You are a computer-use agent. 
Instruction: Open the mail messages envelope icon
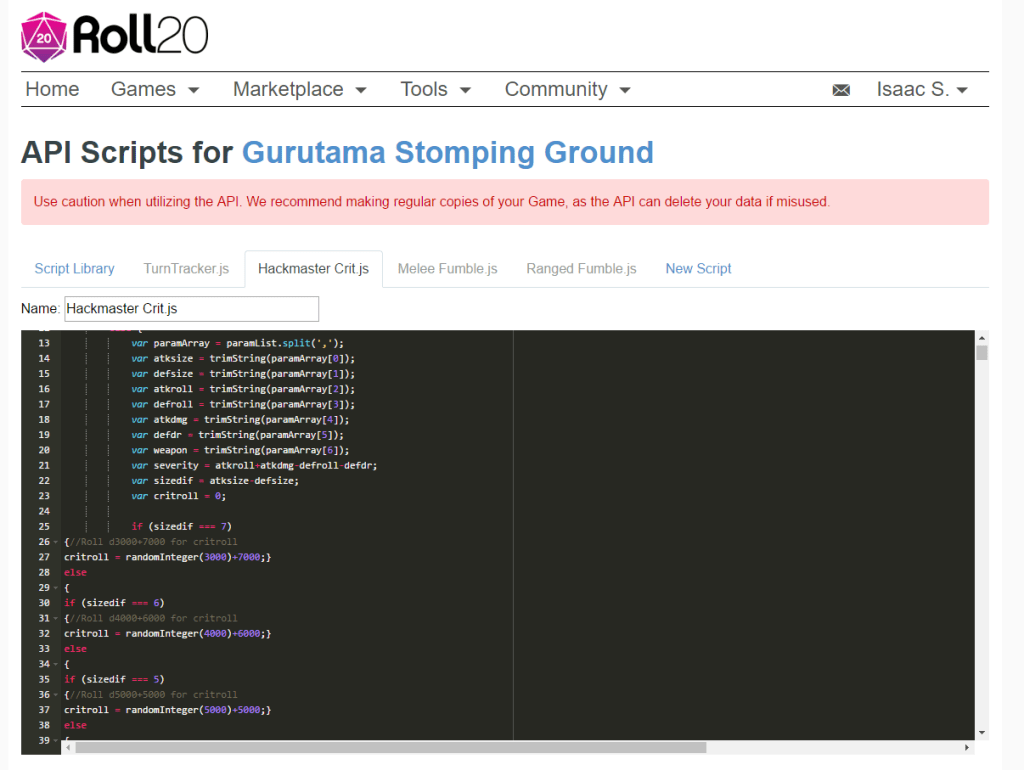pyautogui.click(x=841, y=89)
